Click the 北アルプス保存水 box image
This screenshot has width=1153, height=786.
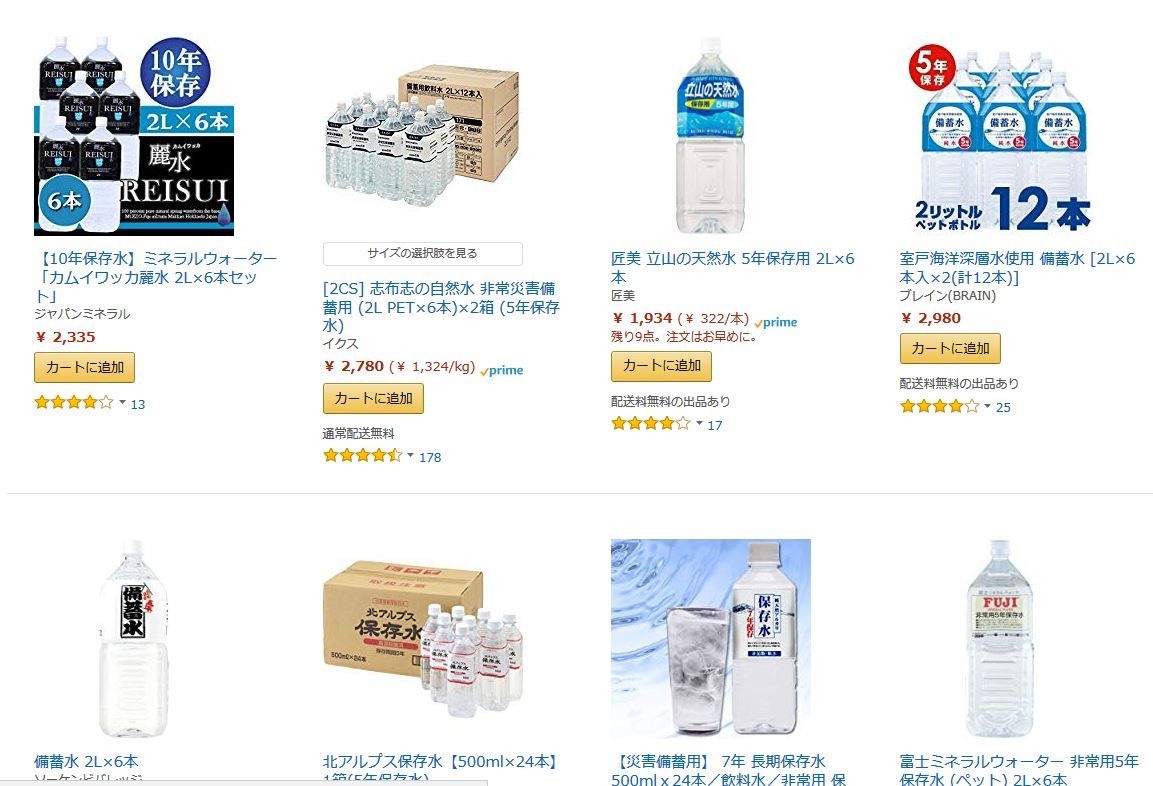423,638
